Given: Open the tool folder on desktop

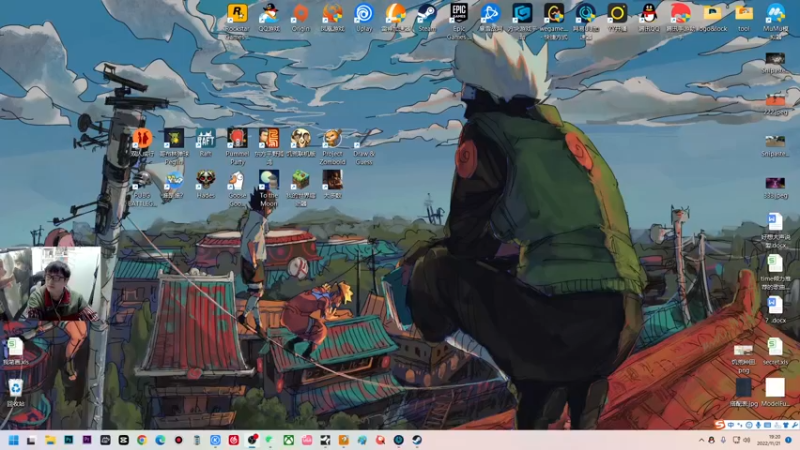Looking at the screenshot, I should 744,18.
